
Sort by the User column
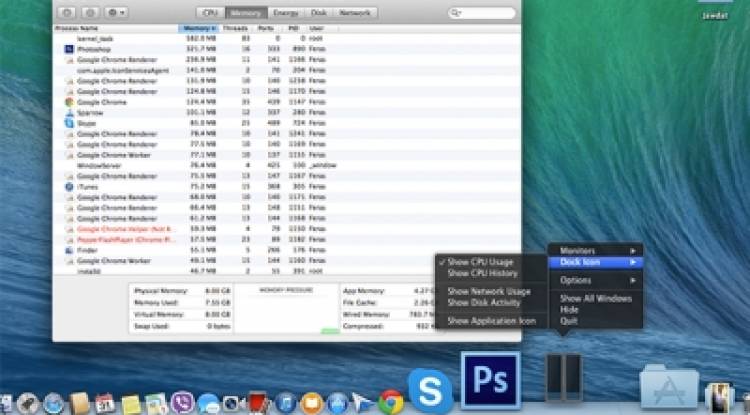pyautogui.click(x=321, y=29)
